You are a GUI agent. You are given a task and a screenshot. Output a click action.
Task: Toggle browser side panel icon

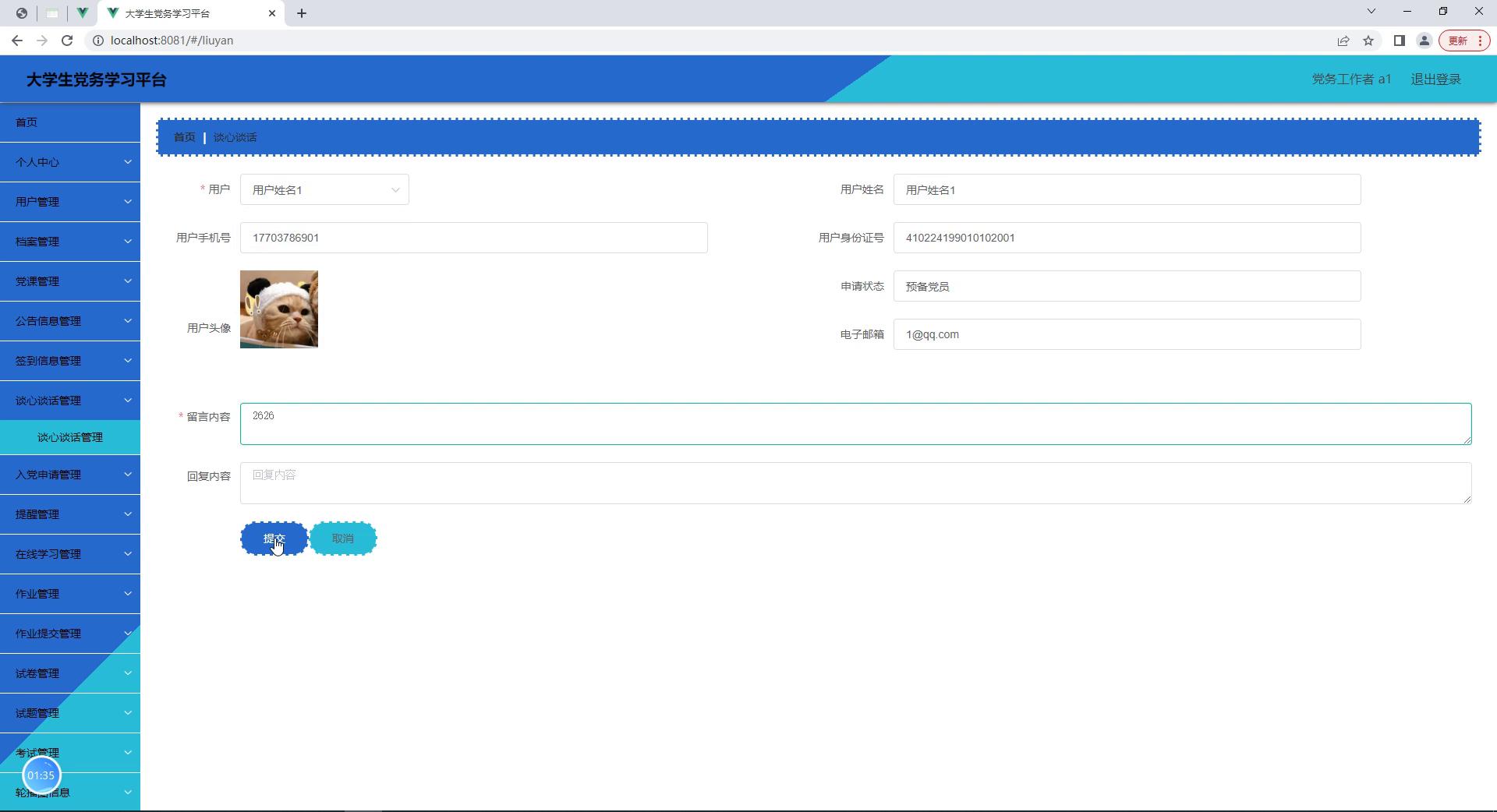(1400, 41)
